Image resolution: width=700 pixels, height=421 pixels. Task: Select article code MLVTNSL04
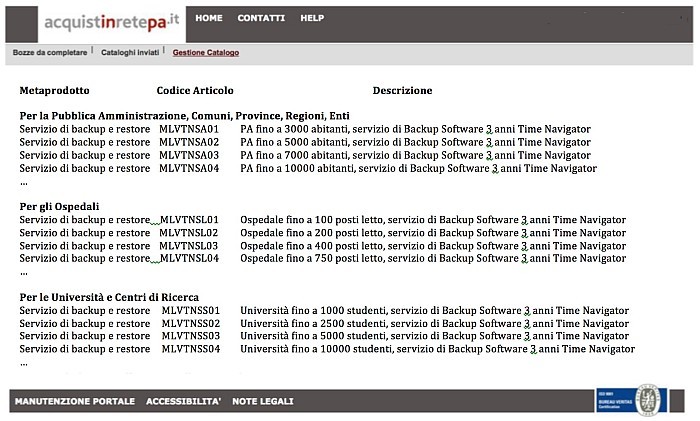pos(189,258)
